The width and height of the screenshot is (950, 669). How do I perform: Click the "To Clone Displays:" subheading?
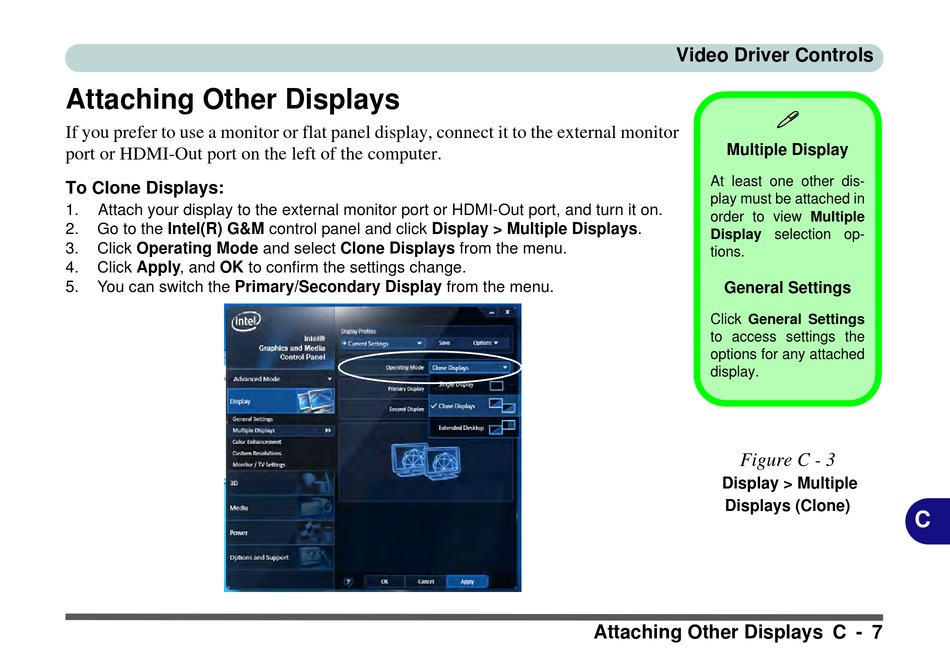[145, 188]
